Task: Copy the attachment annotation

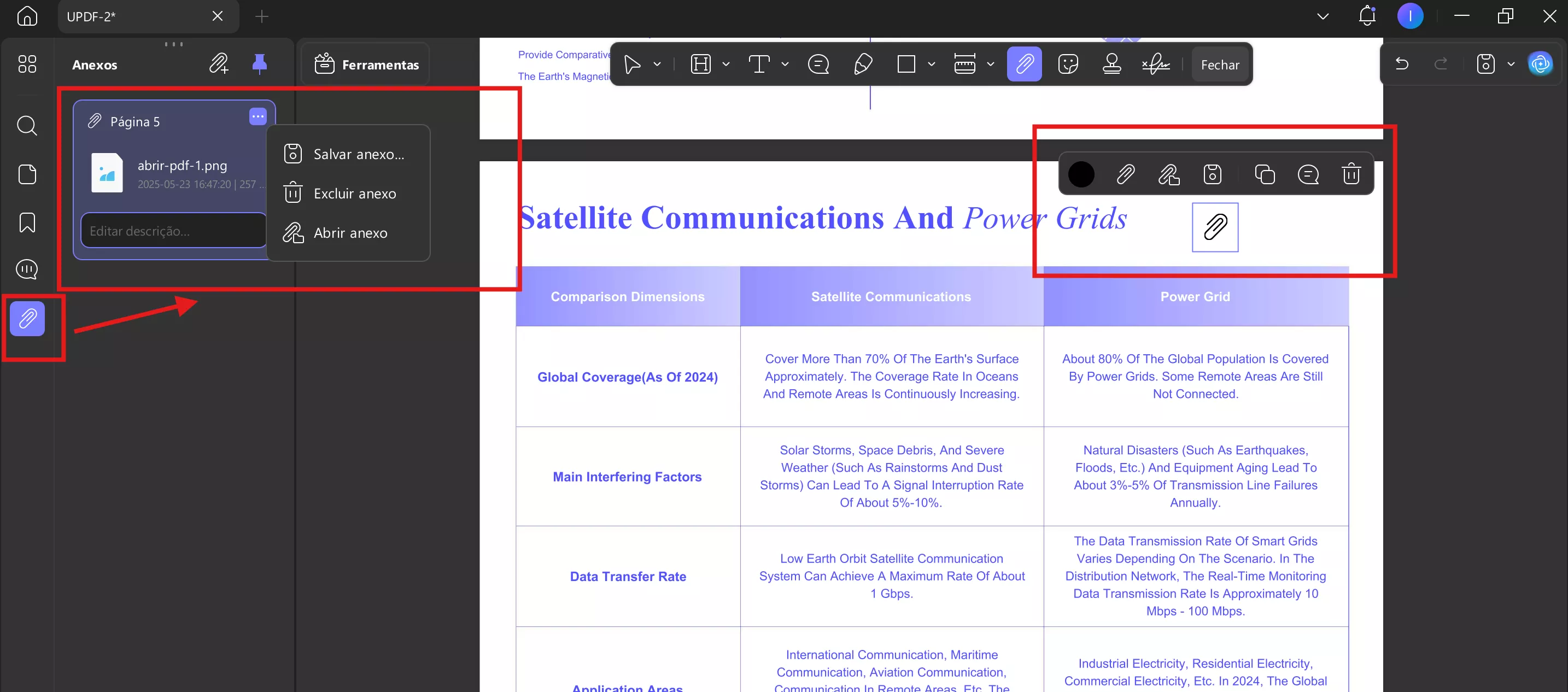Action: tap(1265, 174)
